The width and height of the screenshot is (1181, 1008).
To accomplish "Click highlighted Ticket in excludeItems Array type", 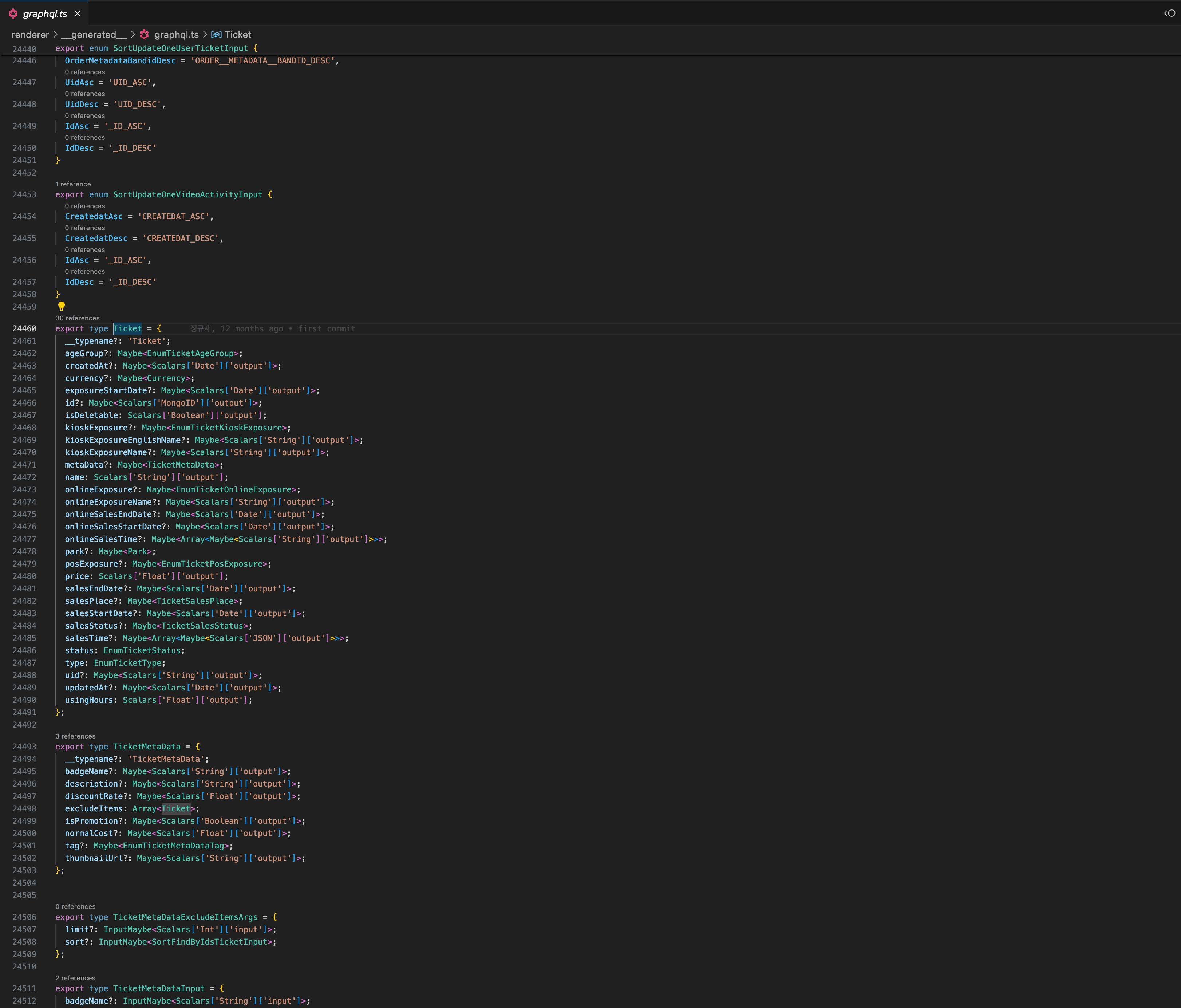I will click(x=175, y=808).
